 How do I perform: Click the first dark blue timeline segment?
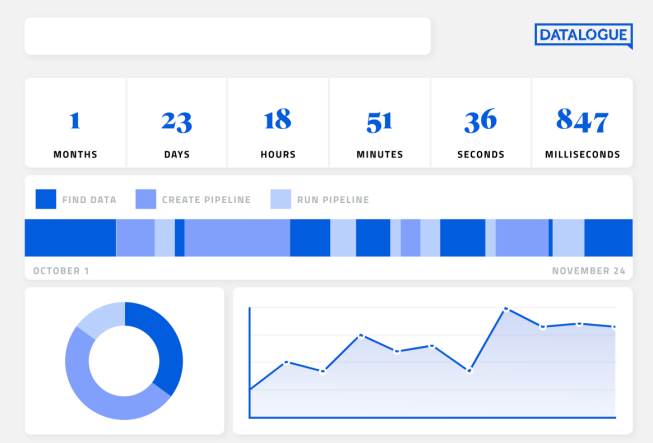pos(70,238)
